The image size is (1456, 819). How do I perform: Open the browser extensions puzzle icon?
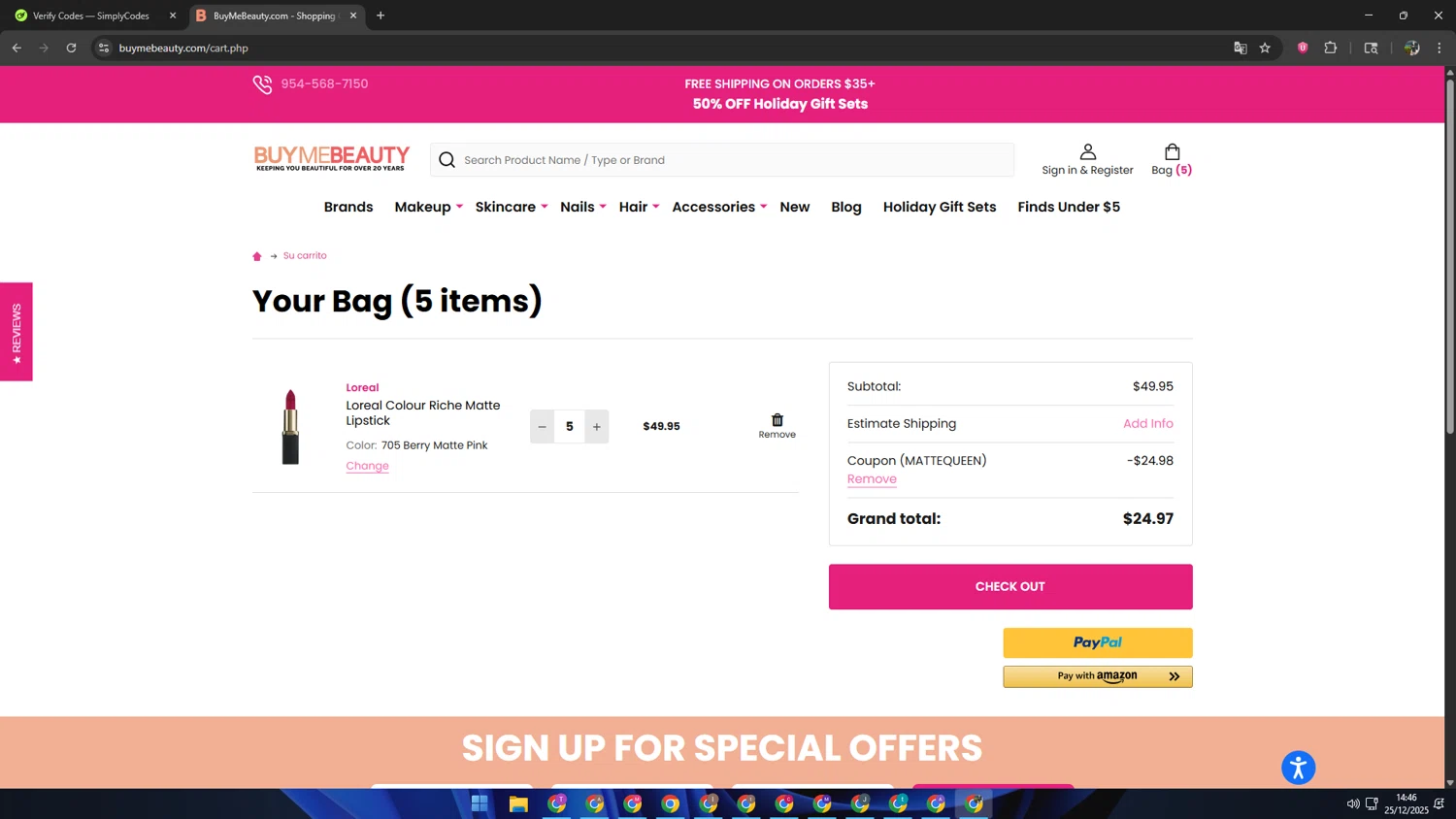[x=1331, y=48]
